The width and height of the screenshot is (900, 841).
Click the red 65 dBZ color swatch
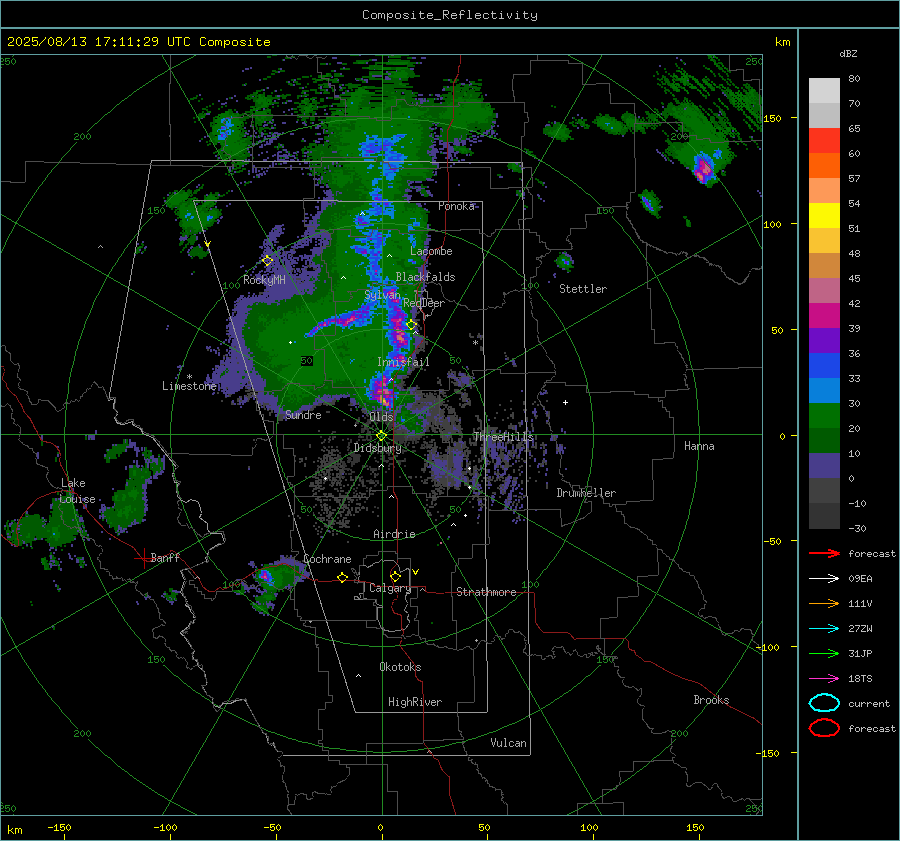(824, 140)
